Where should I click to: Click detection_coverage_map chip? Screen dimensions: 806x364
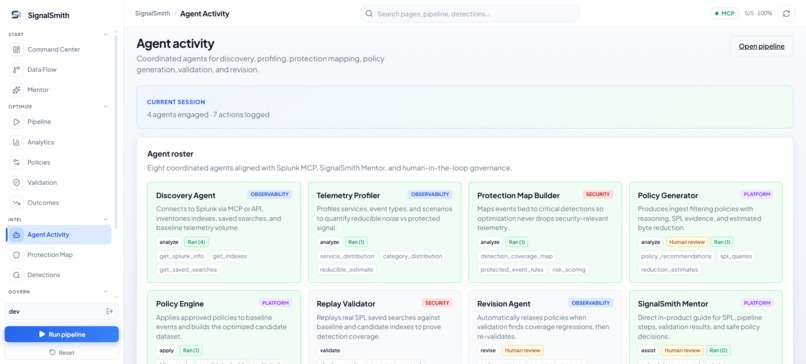[517, 256]
